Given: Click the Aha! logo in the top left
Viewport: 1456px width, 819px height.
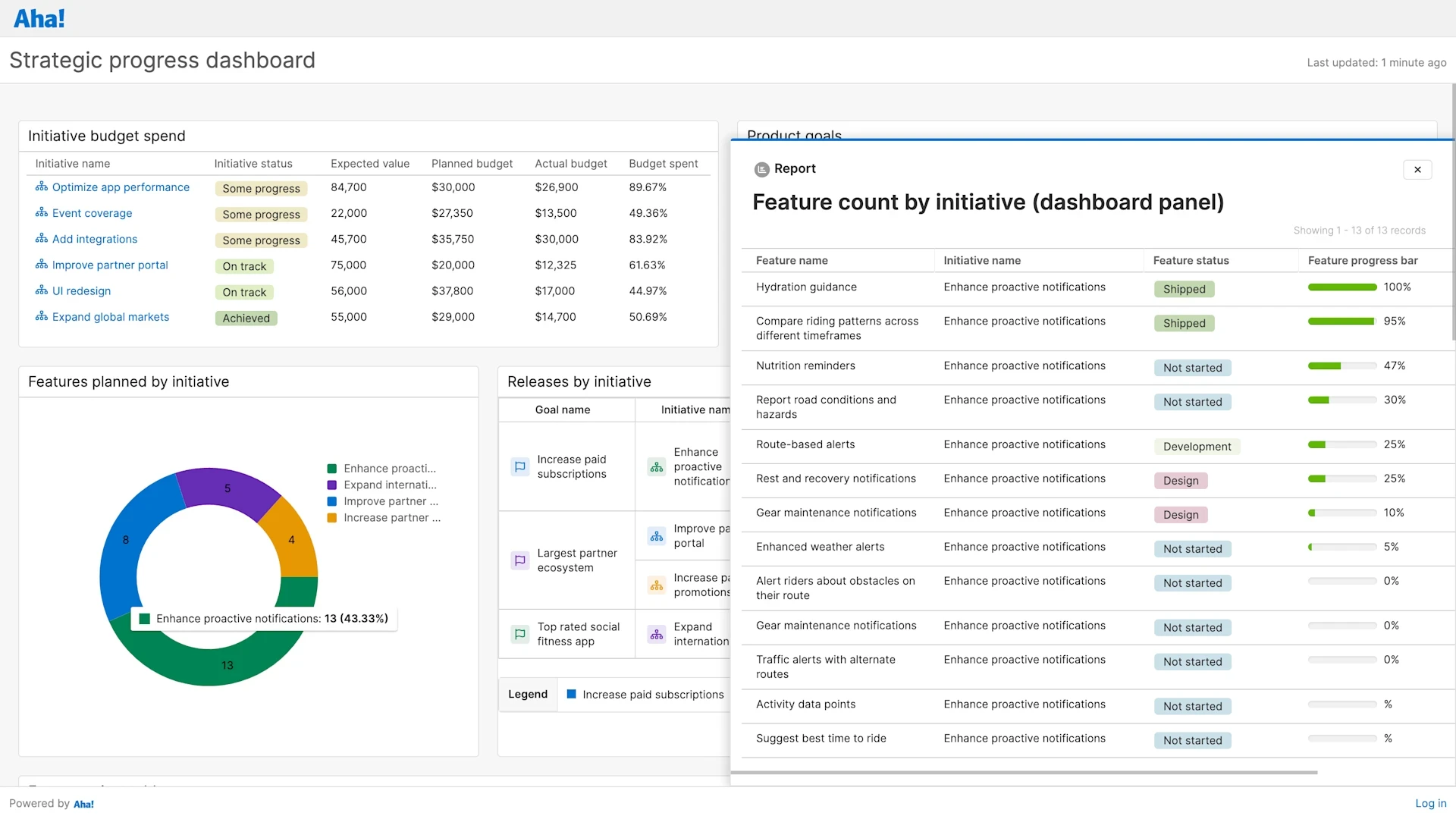Looking at the screenshot, I should 39,17.
